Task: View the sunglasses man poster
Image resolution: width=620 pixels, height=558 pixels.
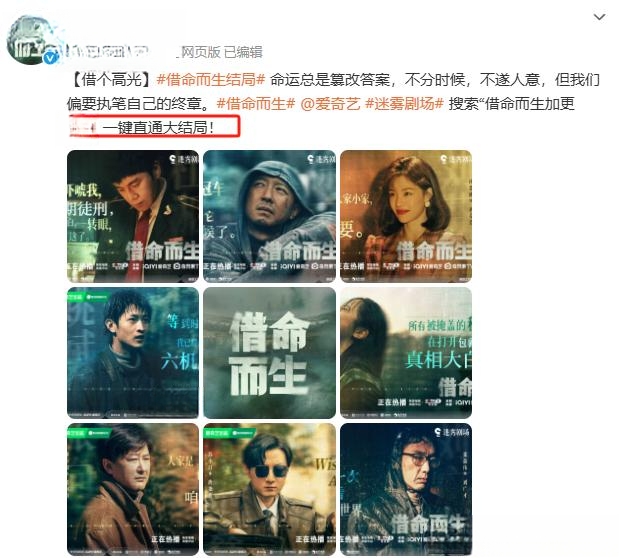Action: tap(269, 489)
